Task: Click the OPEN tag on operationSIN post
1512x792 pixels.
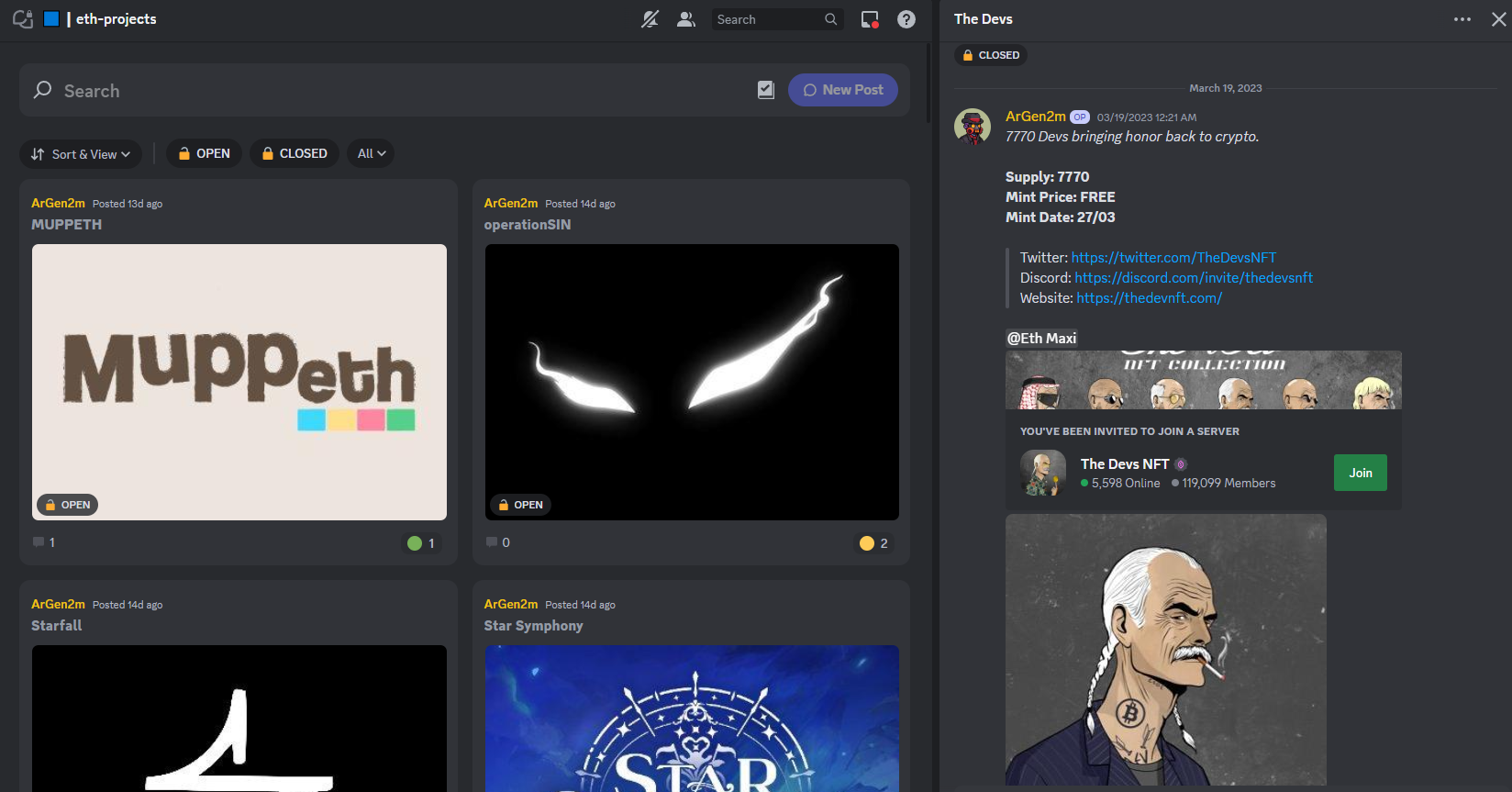Action: tap(520, 505)
